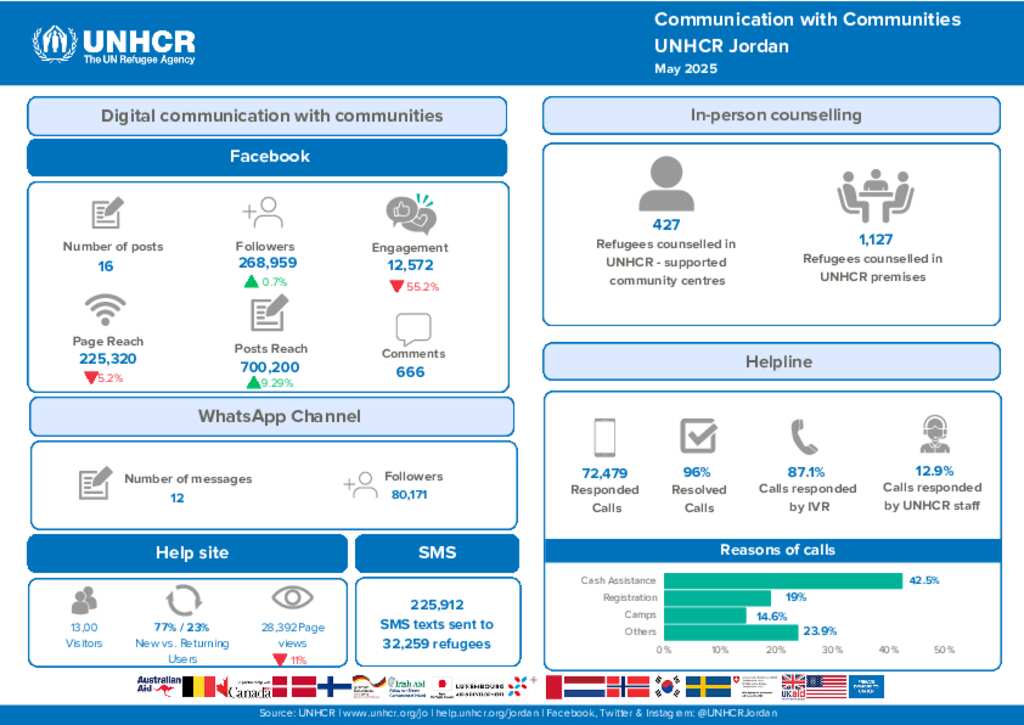Image resolution: width=1024 pixels, height=725 pixels.
Task: Click the Sweden flag in donor strip
Action: click(708, 686)
